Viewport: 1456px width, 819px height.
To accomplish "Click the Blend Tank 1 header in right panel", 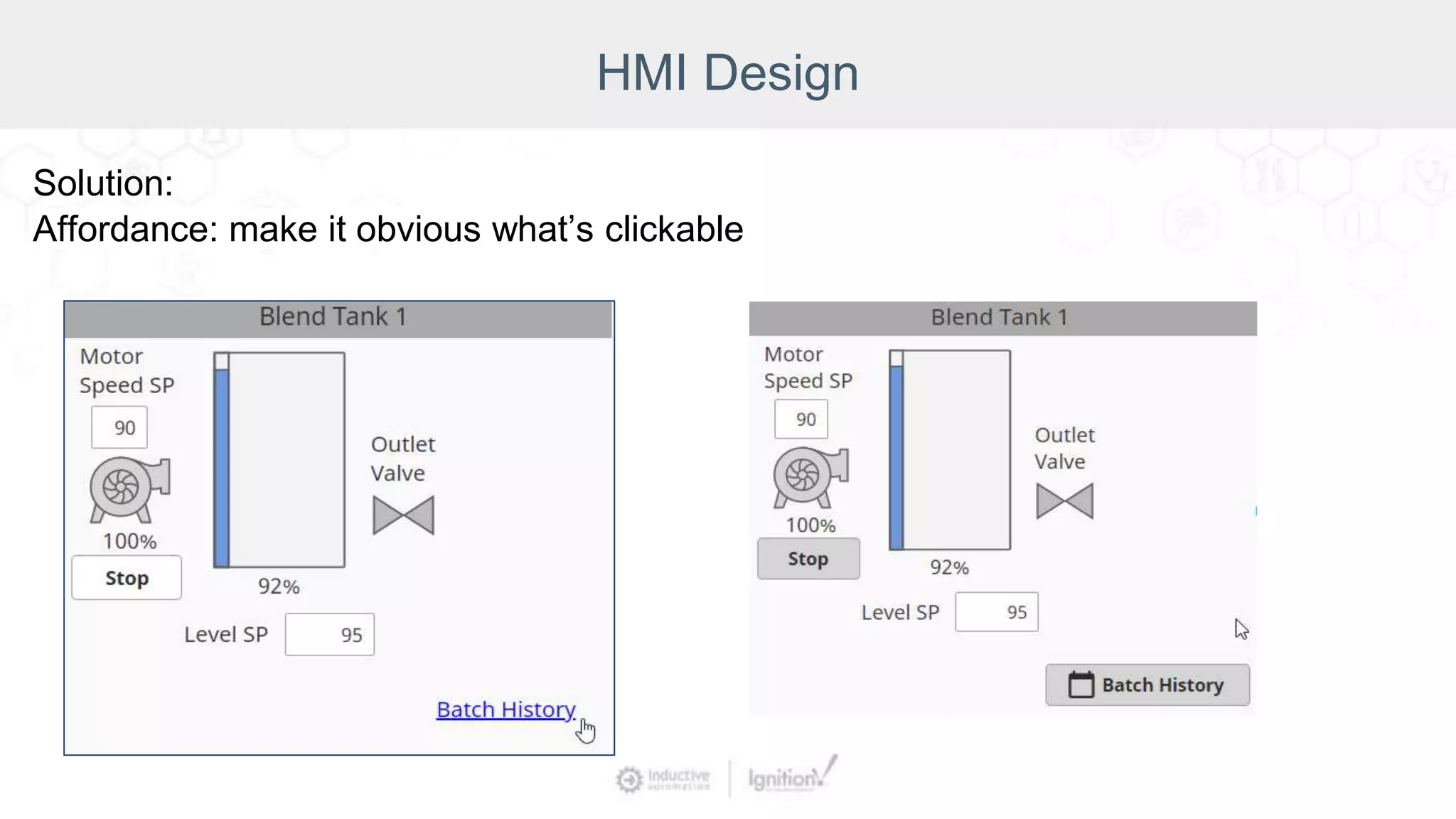I will click(1002, 318).
